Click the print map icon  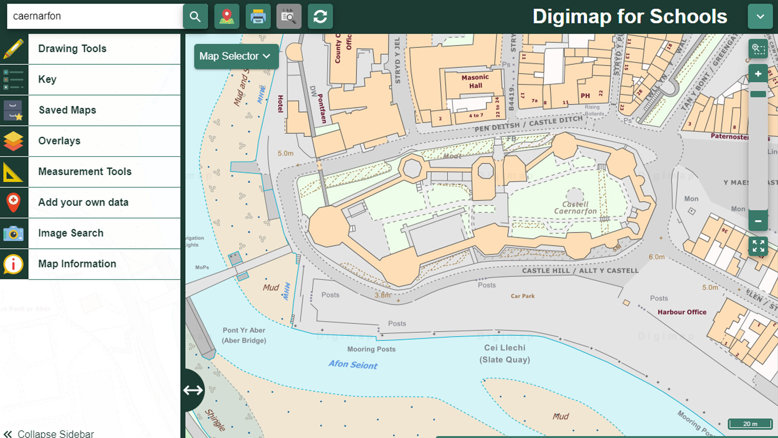(258, 16)
